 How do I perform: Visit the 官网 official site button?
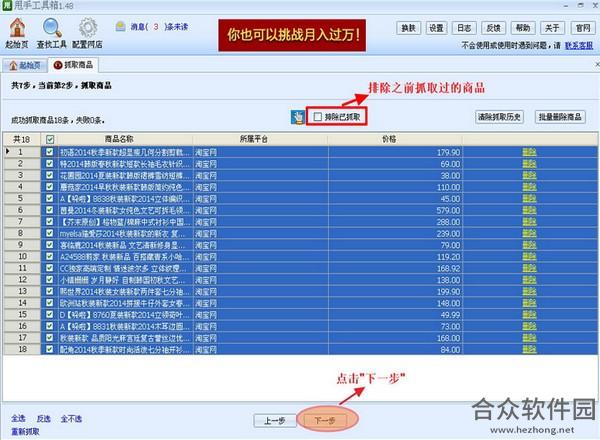(x=583, y=28)
